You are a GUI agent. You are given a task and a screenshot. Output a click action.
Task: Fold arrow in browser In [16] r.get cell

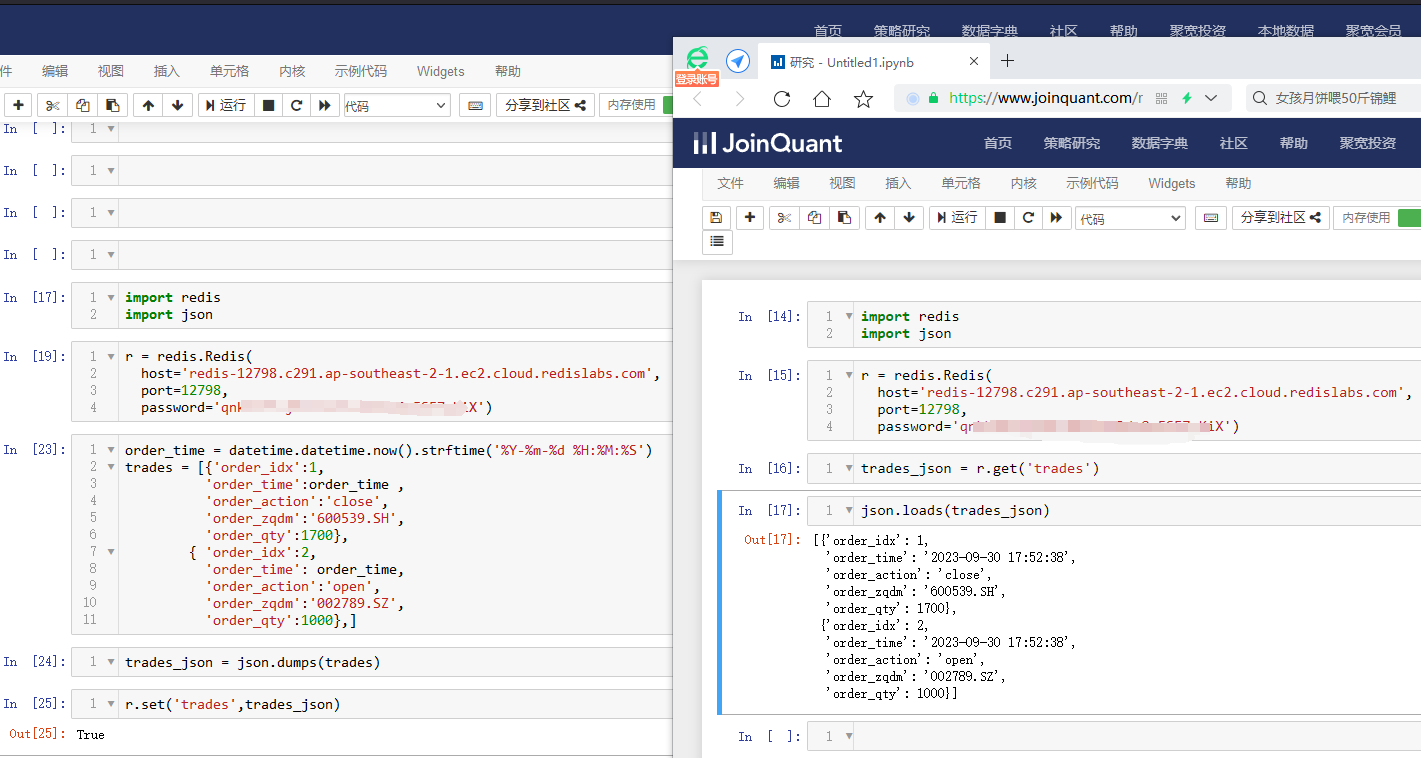pos(849,468)
